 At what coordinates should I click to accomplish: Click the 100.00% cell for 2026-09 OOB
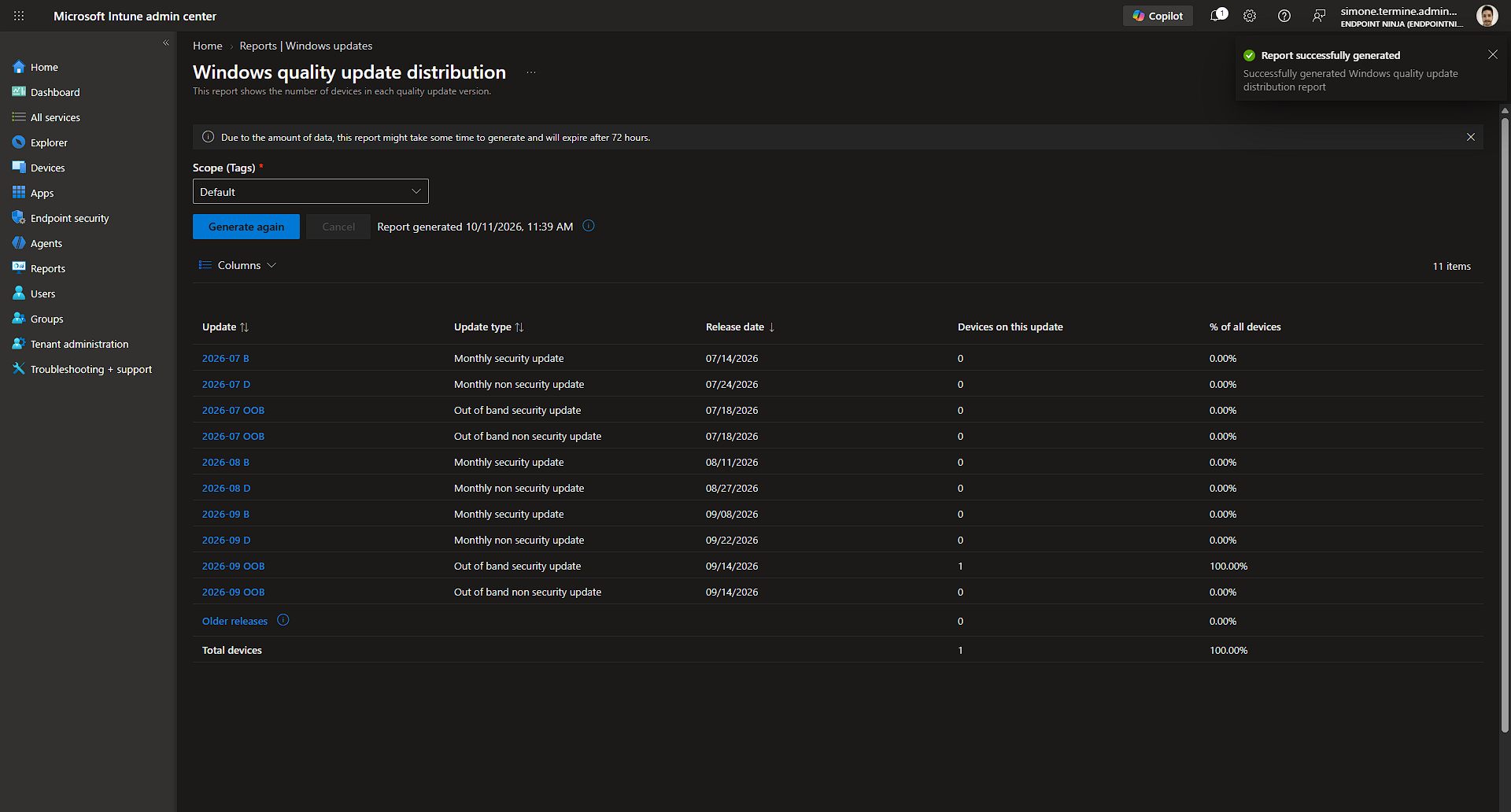1228,566
